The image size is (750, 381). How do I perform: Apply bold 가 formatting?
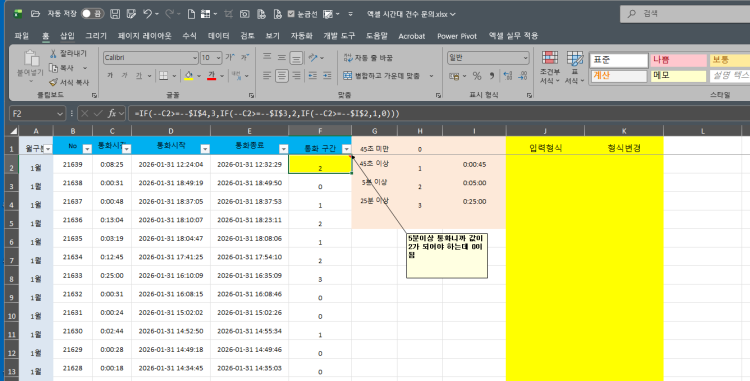pos(110,76)
